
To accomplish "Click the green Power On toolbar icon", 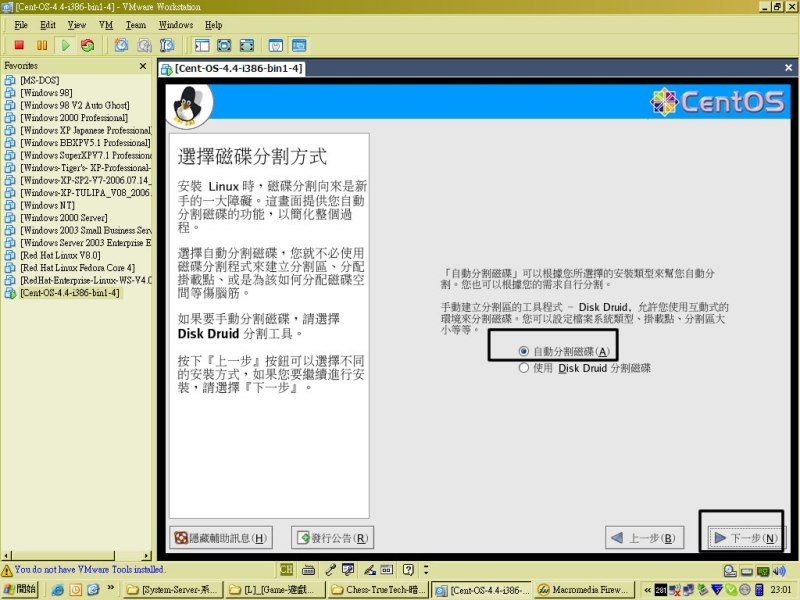I will pyautogui.click(x=65, y=45).
